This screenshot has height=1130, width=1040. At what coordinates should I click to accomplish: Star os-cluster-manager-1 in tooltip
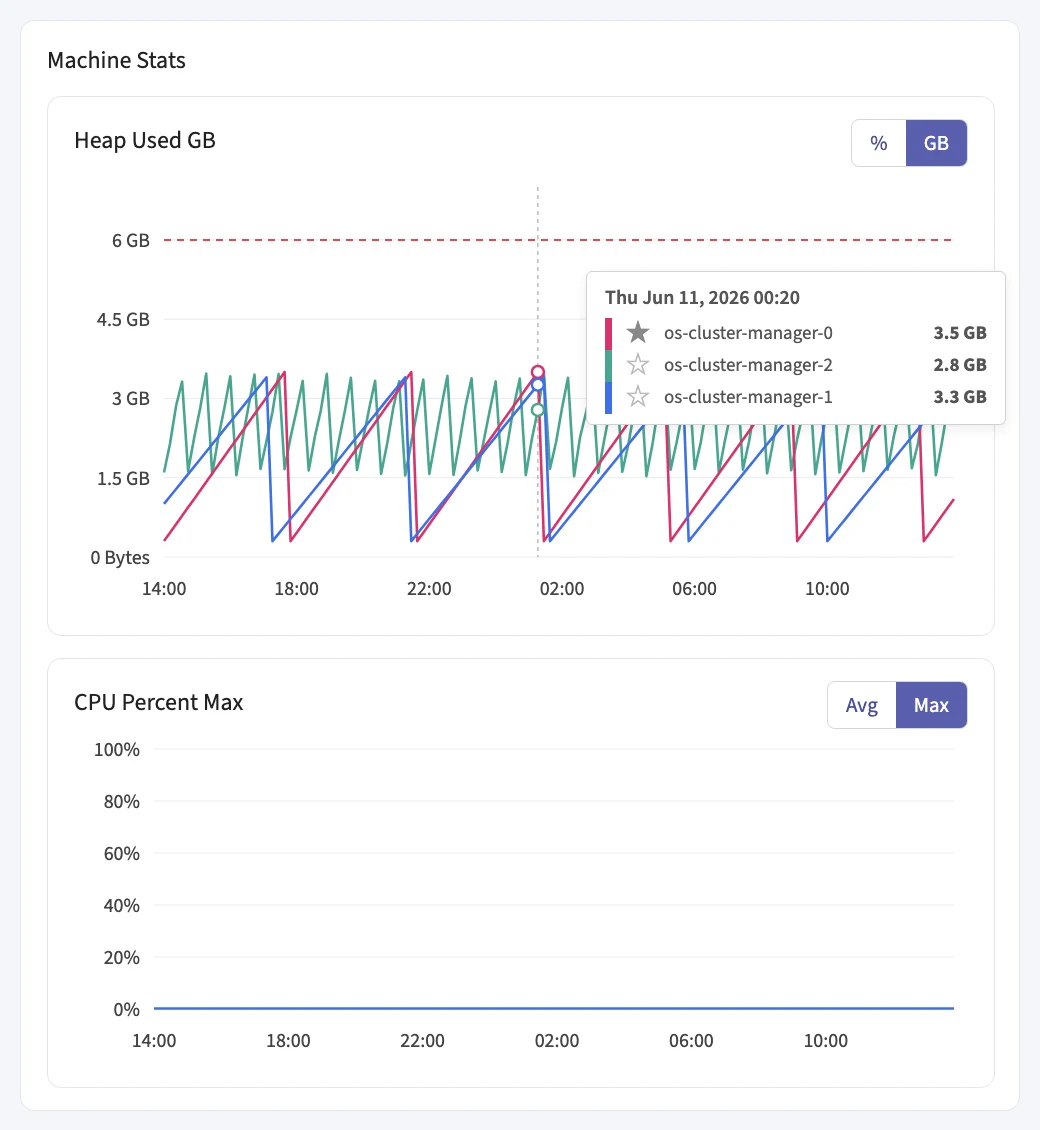tap(638, 396)
